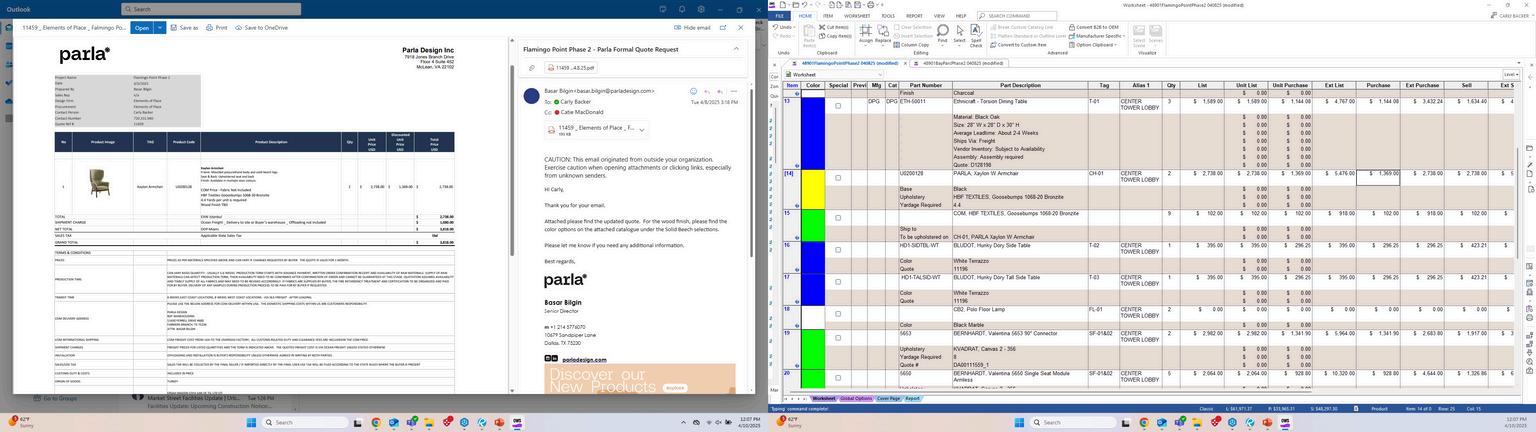This screenshot has width=1536, height=432.
Task: Switch to the VIEW ribbon tab
Action: pyautogui.click(x=939, y=16)
